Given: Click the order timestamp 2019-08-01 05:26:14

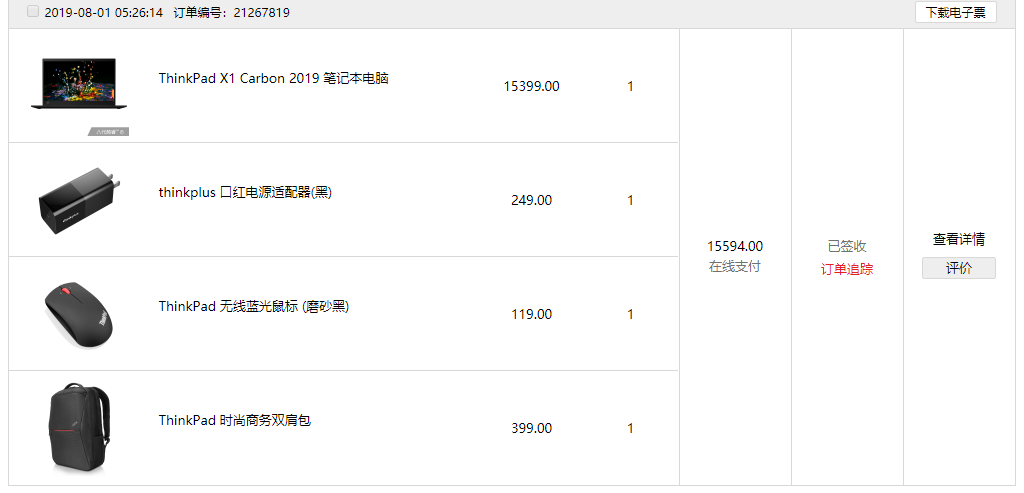Looking at the screenshot, I should [103, 12].
